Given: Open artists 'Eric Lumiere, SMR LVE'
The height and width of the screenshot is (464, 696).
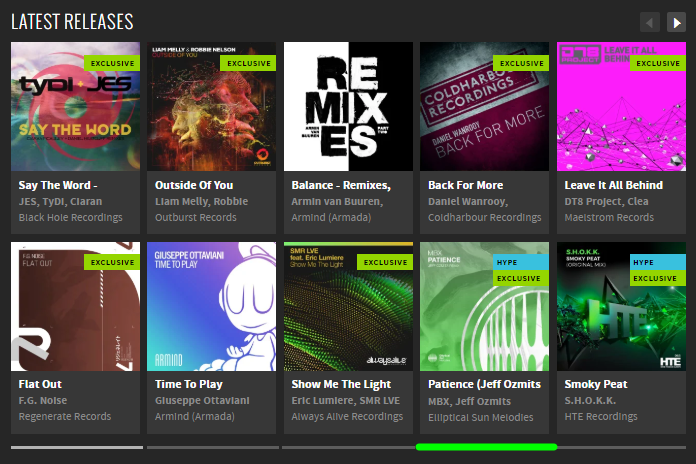Looking at the screenshot, I should click(x=346, y=401).
